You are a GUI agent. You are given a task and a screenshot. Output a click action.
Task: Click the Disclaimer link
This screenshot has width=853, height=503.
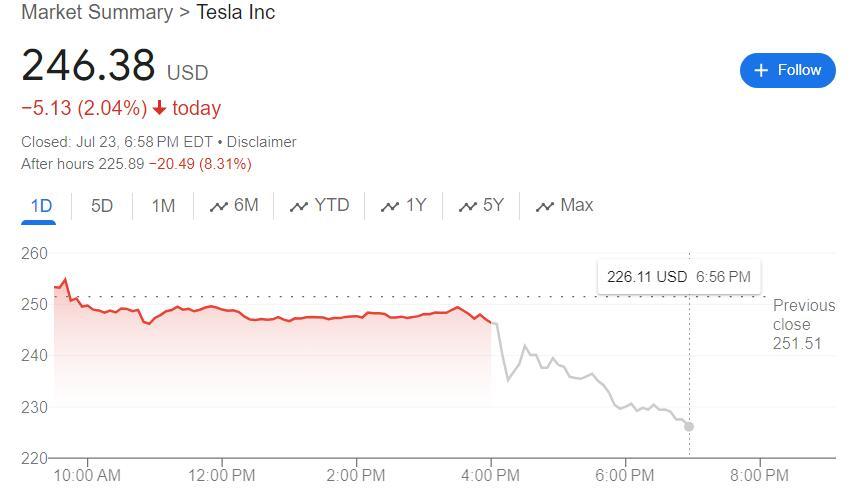click(262, 142)
